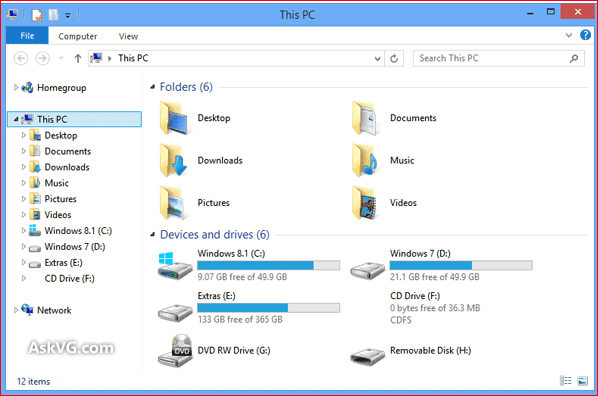Switch to Large icons view in status bar
598x396 pixels.
click(x=582, y=381)
